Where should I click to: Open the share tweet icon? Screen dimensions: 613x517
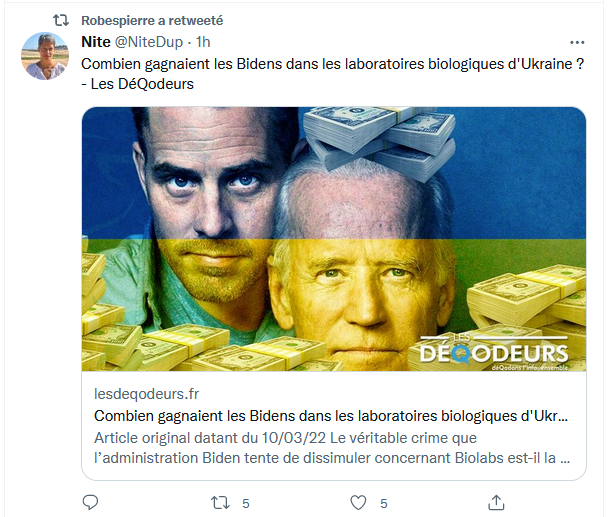tap(496, 503)
